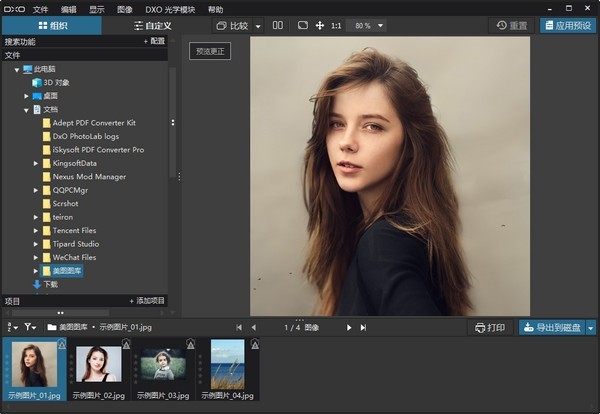The height and width of the screenshot is (414, 600).
Task: Select the Tencent Files folder
Action: tap(74, 230)
